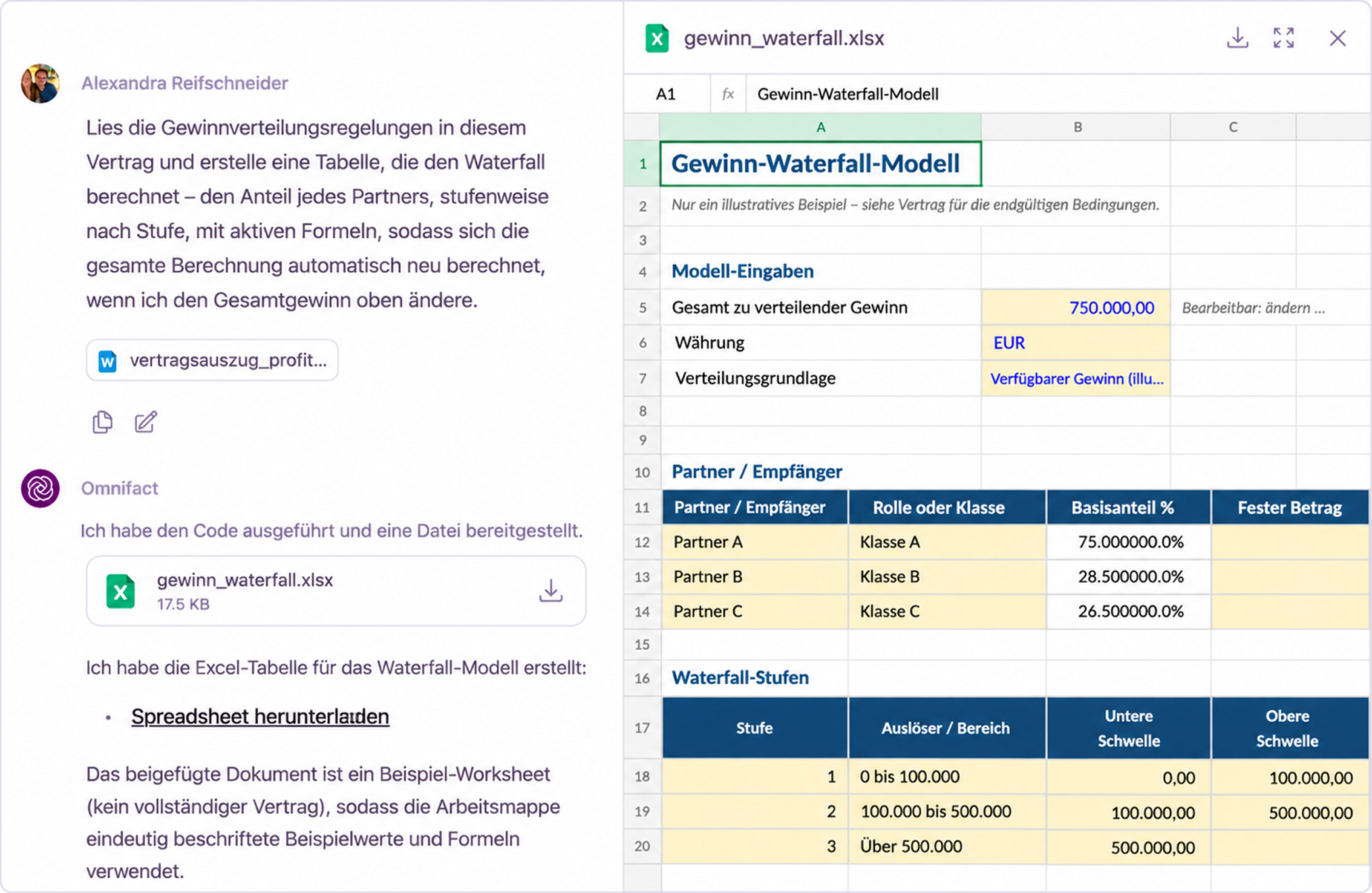Screen dimensions: 1372x893
Task: Expand the preview to fullscreen
Action: point(1283,38)
